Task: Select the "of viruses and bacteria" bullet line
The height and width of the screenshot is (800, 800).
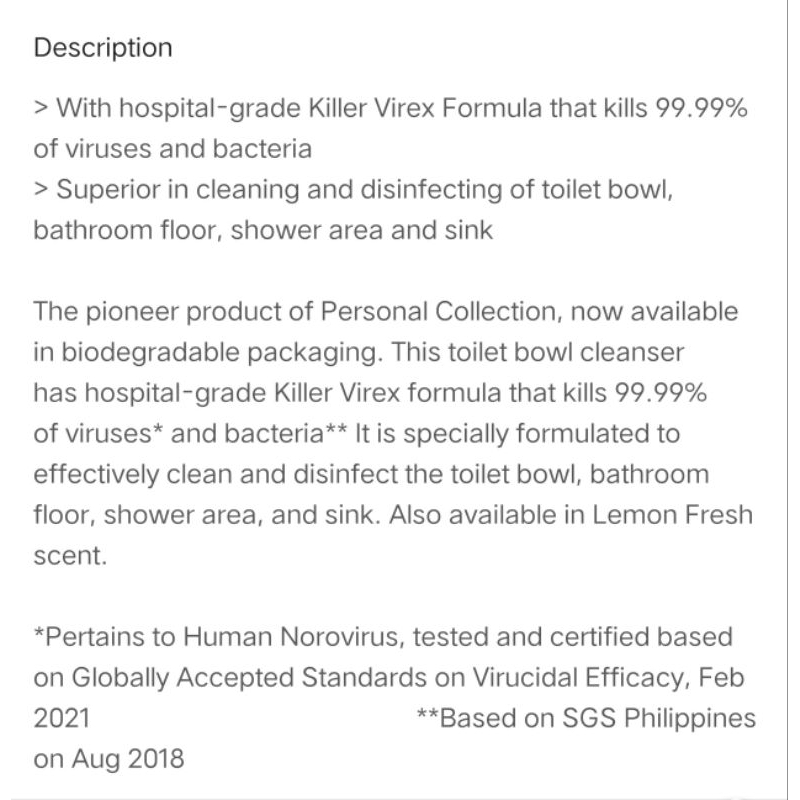Action: click(x=172, y=149)
